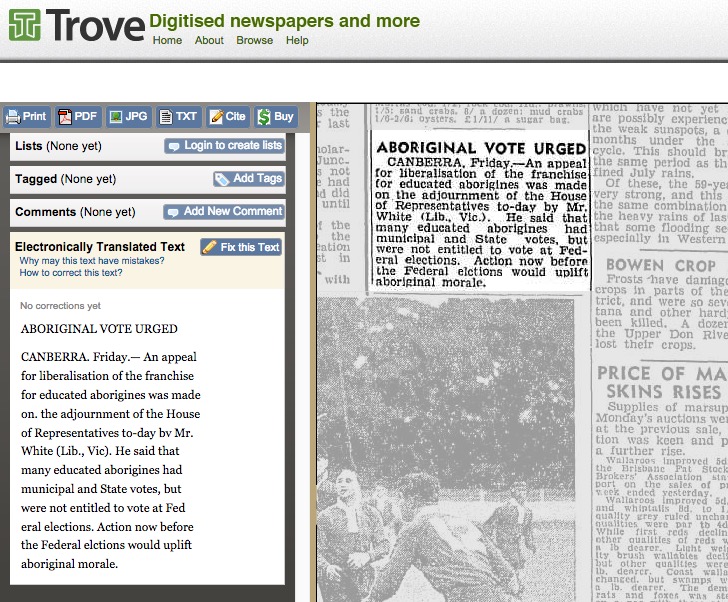Open the Help navigation link
The width and height of the screenshot is (728, 602).
297,40
